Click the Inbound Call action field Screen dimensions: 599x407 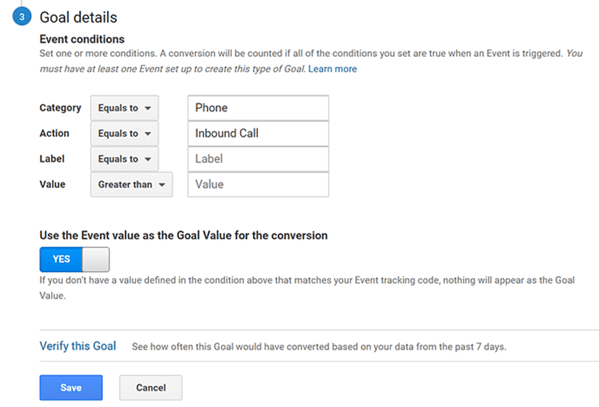pyautogui.click(x=258, y=133)
